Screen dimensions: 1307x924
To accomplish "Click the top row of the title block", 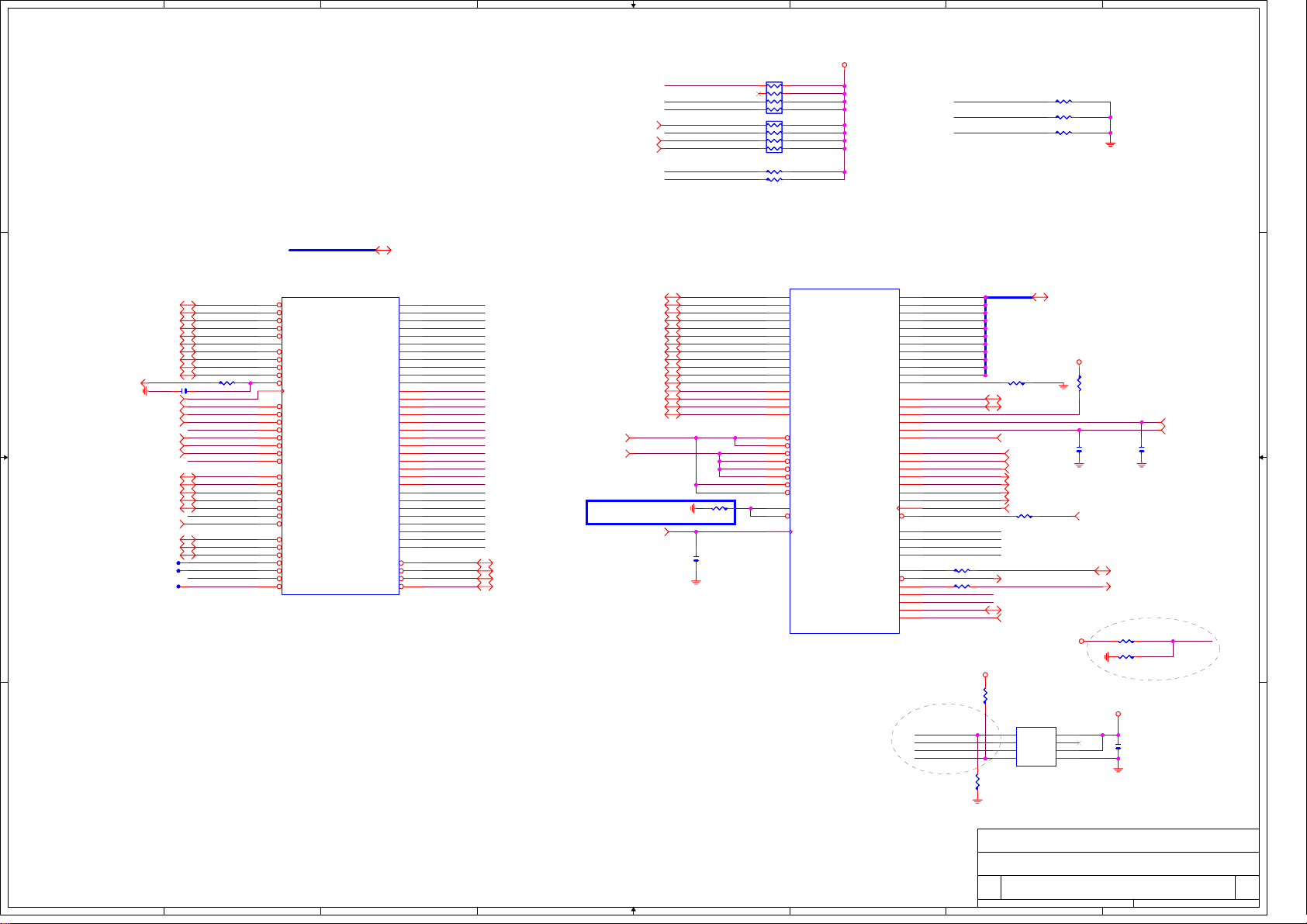I will tap(1118, 841).
